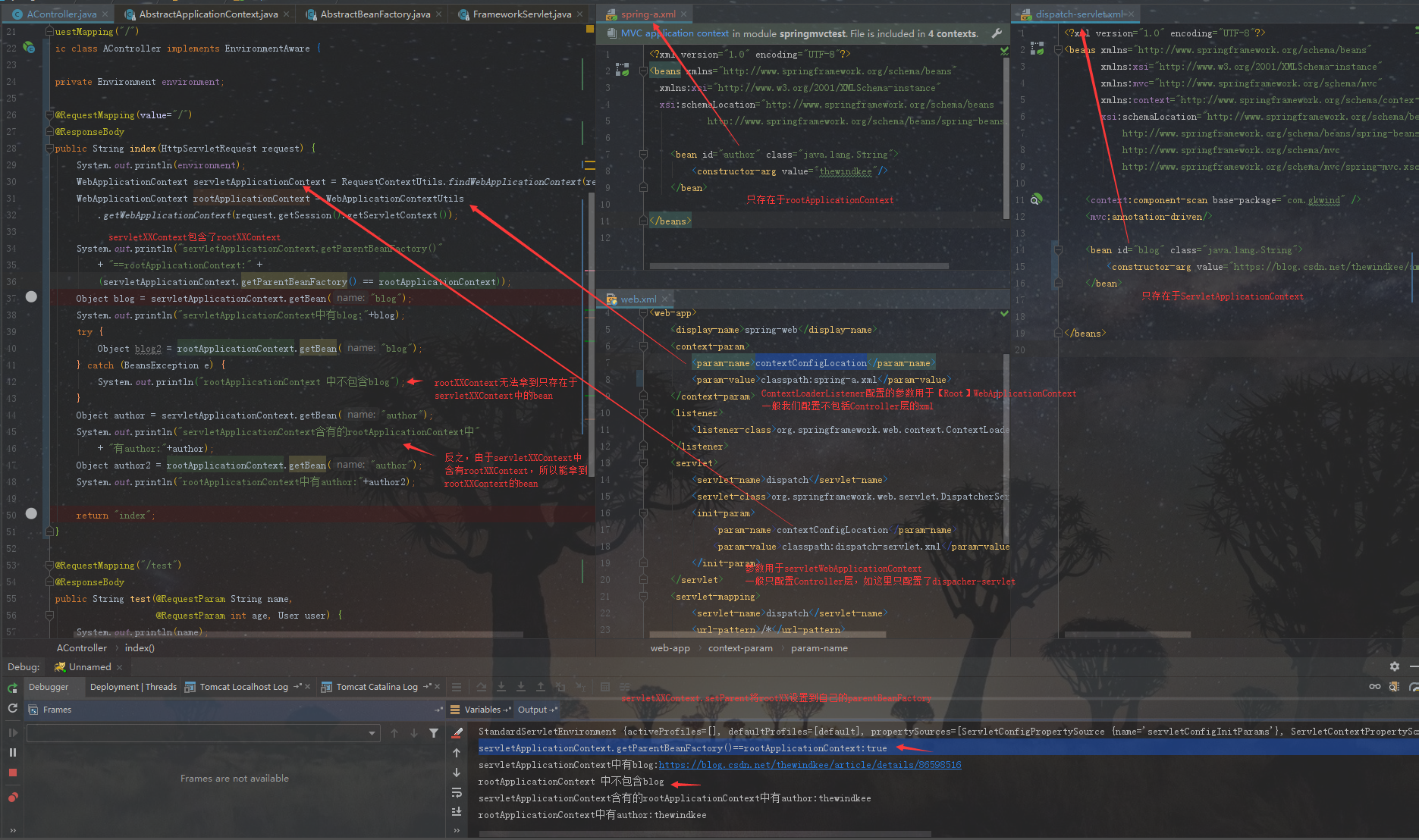Collapse context-param fold in web.xml
Viewport: 1419px width, 840px height.
(643, 346)
